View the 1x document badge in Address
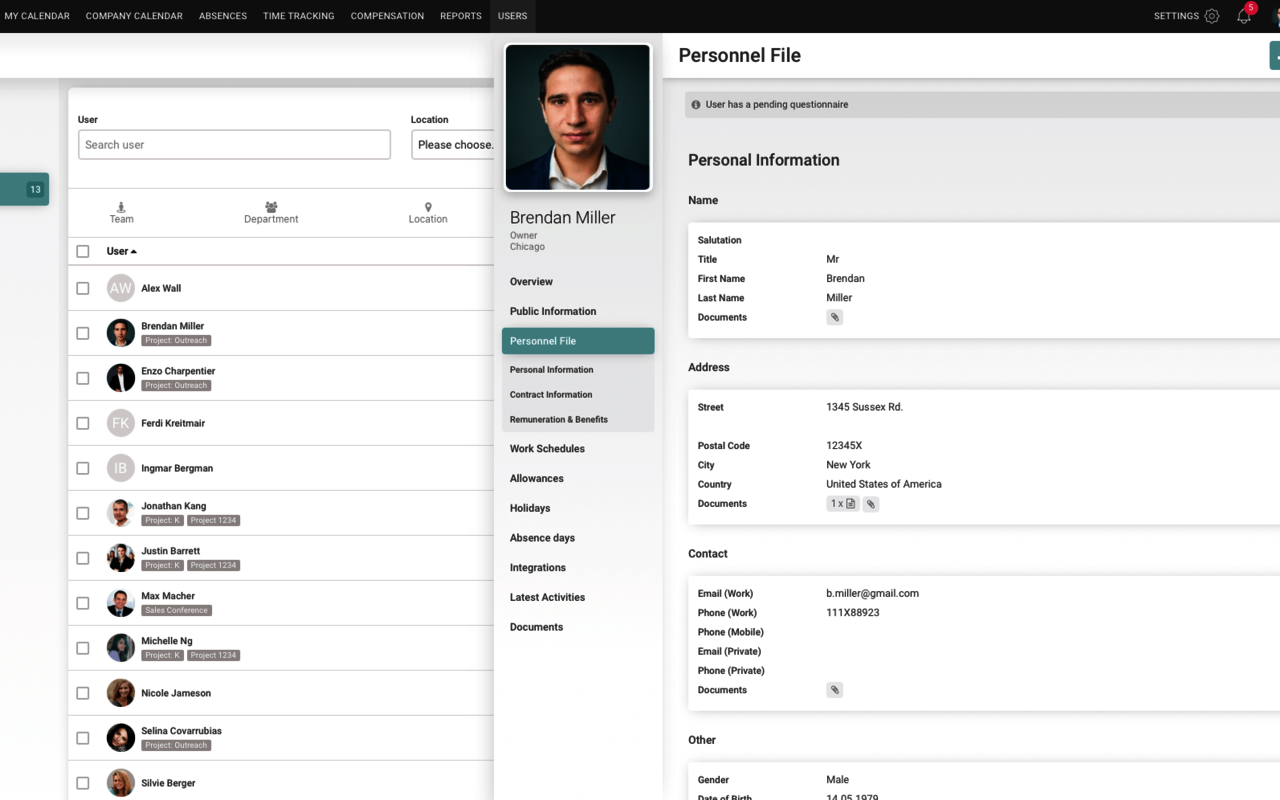The image size is (1280, 800). pyautogui.click(x=842, y=504)
